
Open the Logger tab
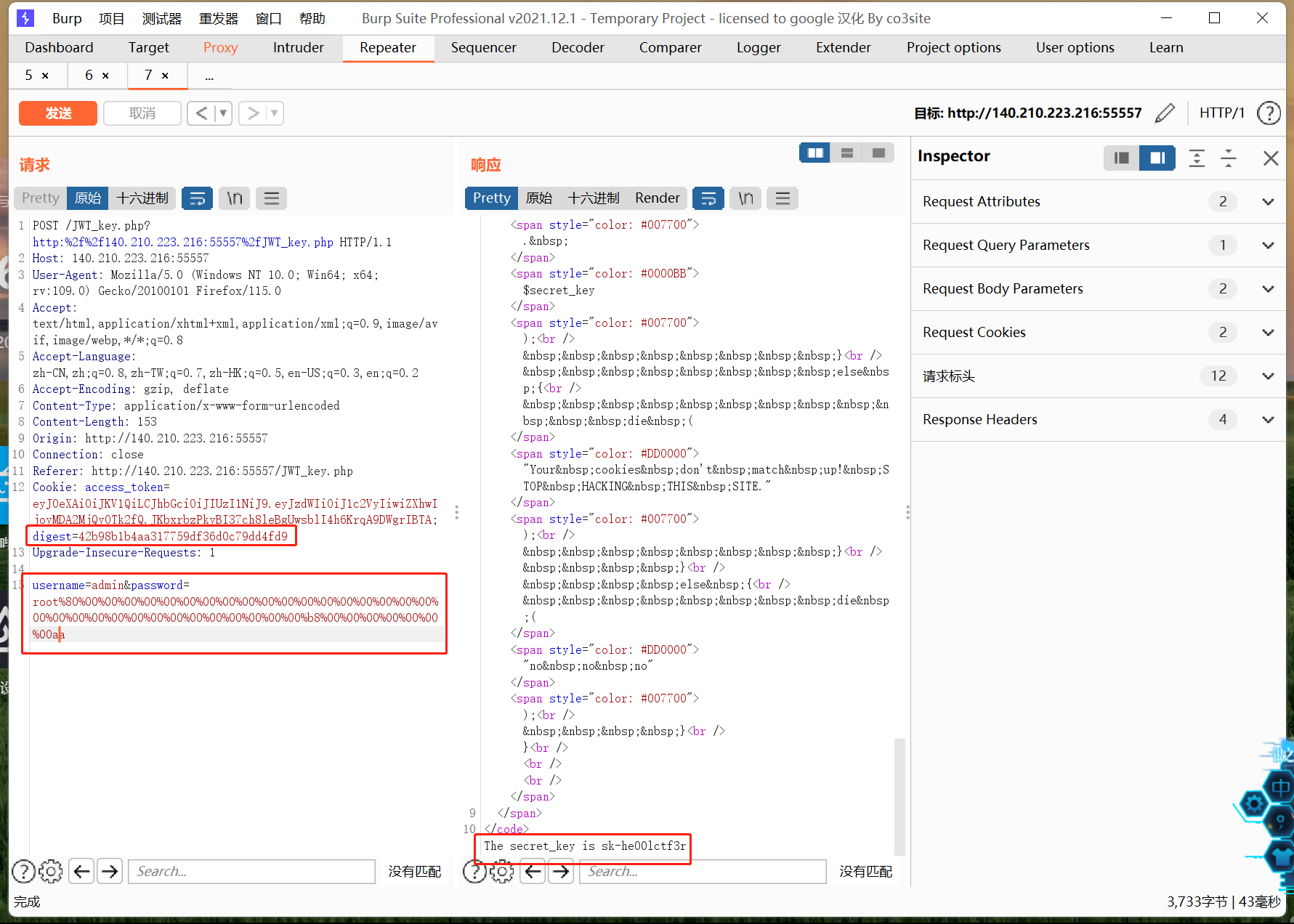(x=759, y=47)
